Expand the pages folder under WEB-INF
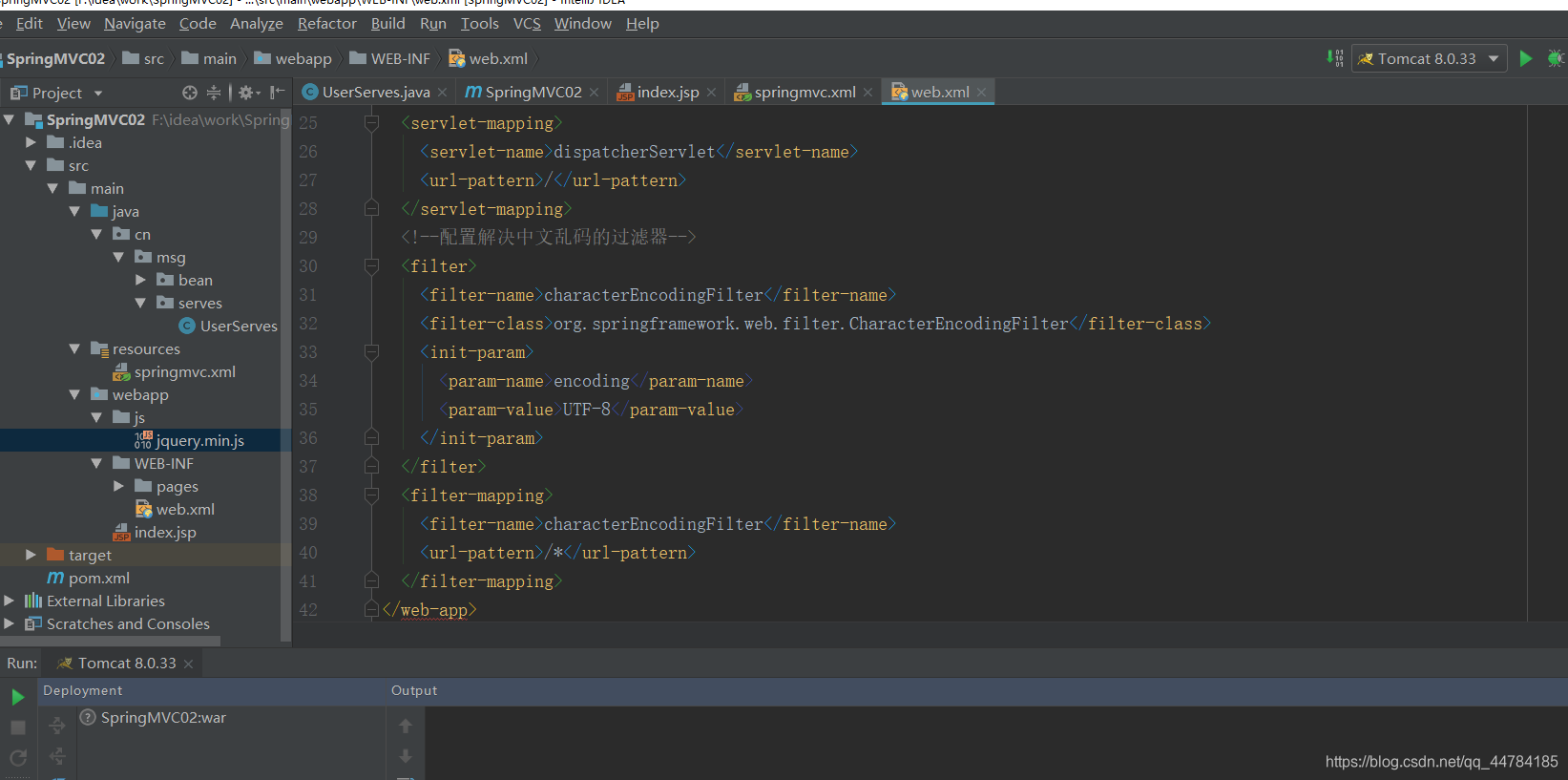The image size is (1568, 780). click(119, 486)
